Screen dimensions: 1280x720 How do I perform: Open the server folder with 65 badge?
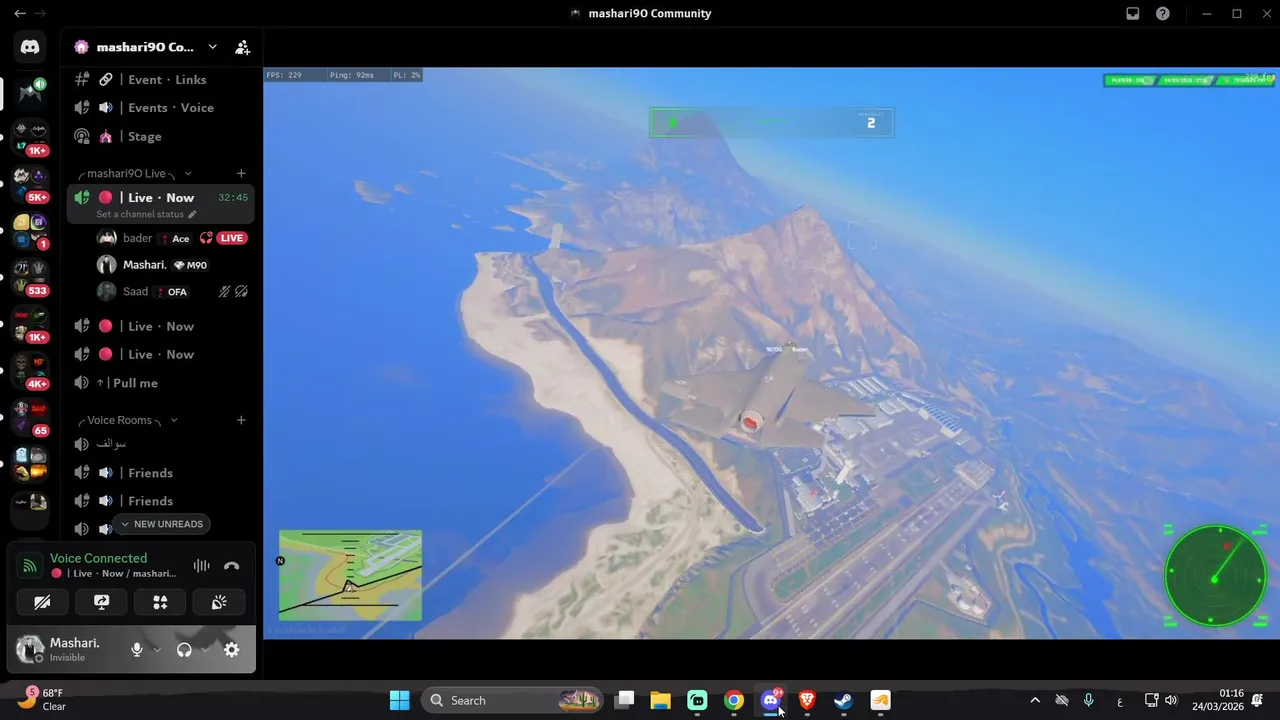(30, 418)
